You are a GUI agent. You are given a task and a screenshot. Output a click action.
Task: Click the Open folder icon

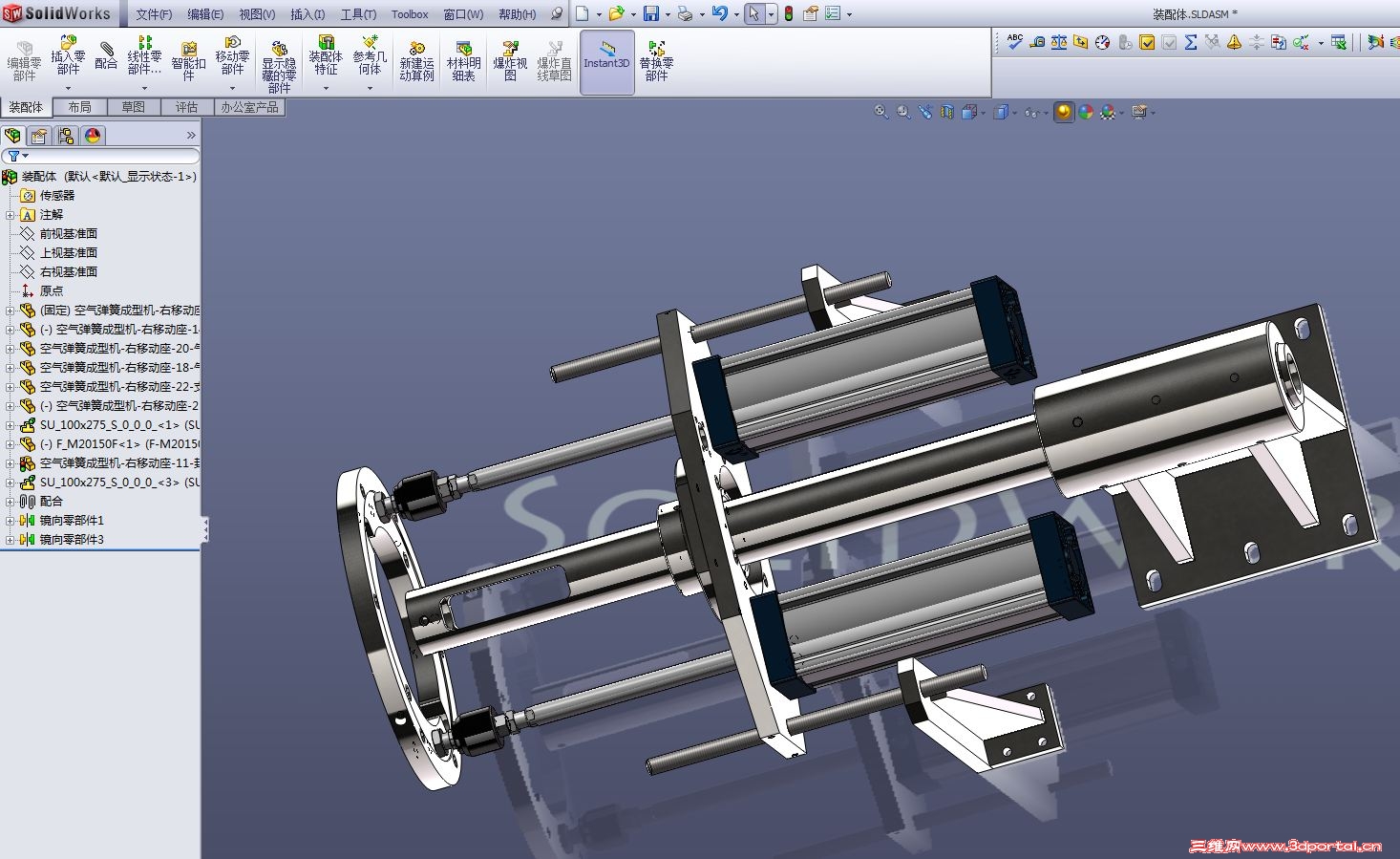point(616,13)
